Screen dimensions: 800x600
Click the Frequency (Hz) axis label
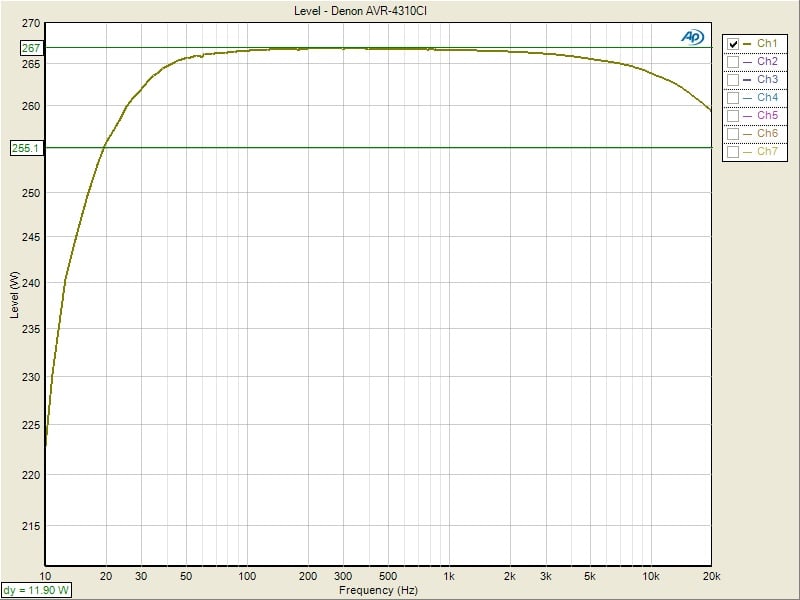coord(378,590)
